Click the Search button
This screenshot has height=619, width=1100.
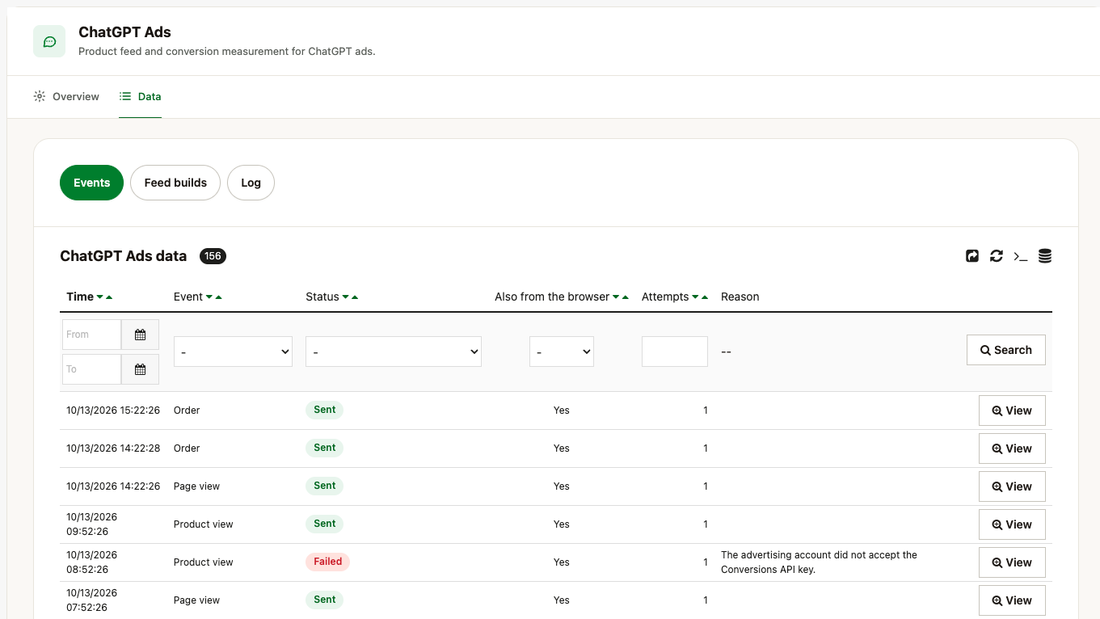(x=1006, y=350)
